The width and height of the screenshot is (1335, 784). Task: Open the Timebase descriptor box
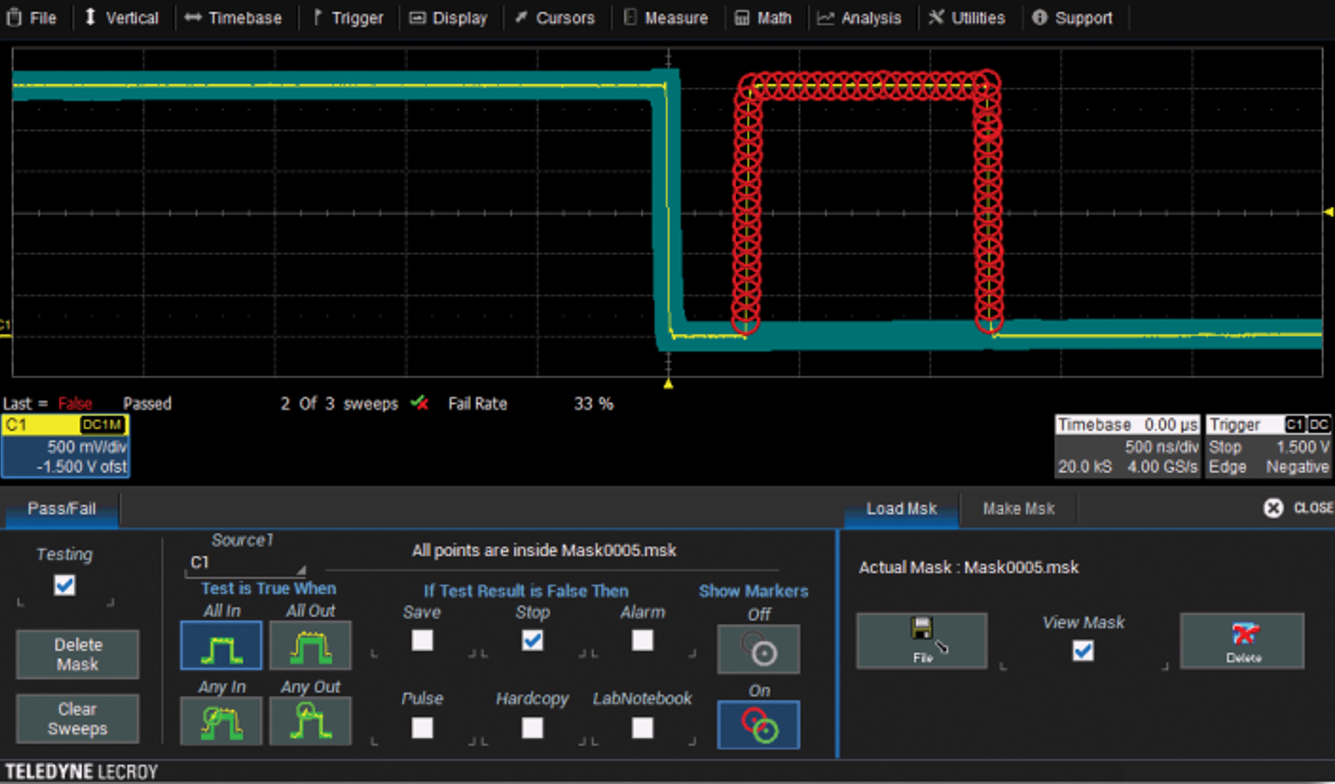tap(1127, 446)
